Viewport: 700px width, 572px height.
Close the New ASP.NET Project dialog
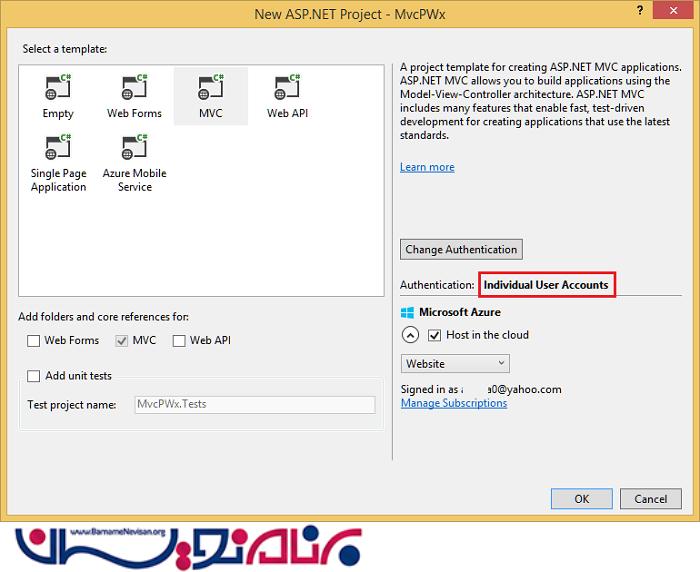[x=673, y=10]
